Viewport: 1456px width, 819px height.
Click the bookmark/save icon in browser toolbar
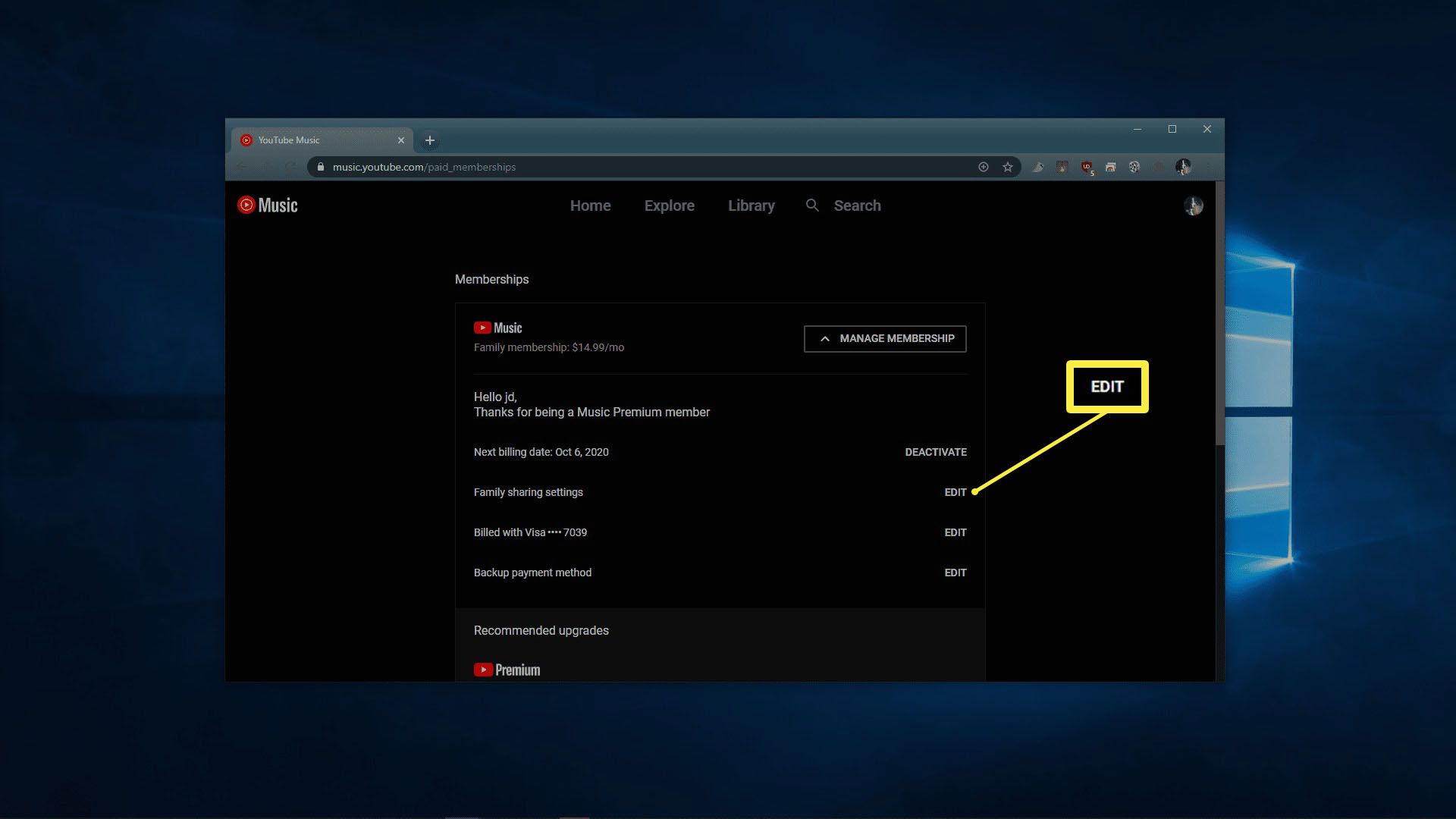1007,167
